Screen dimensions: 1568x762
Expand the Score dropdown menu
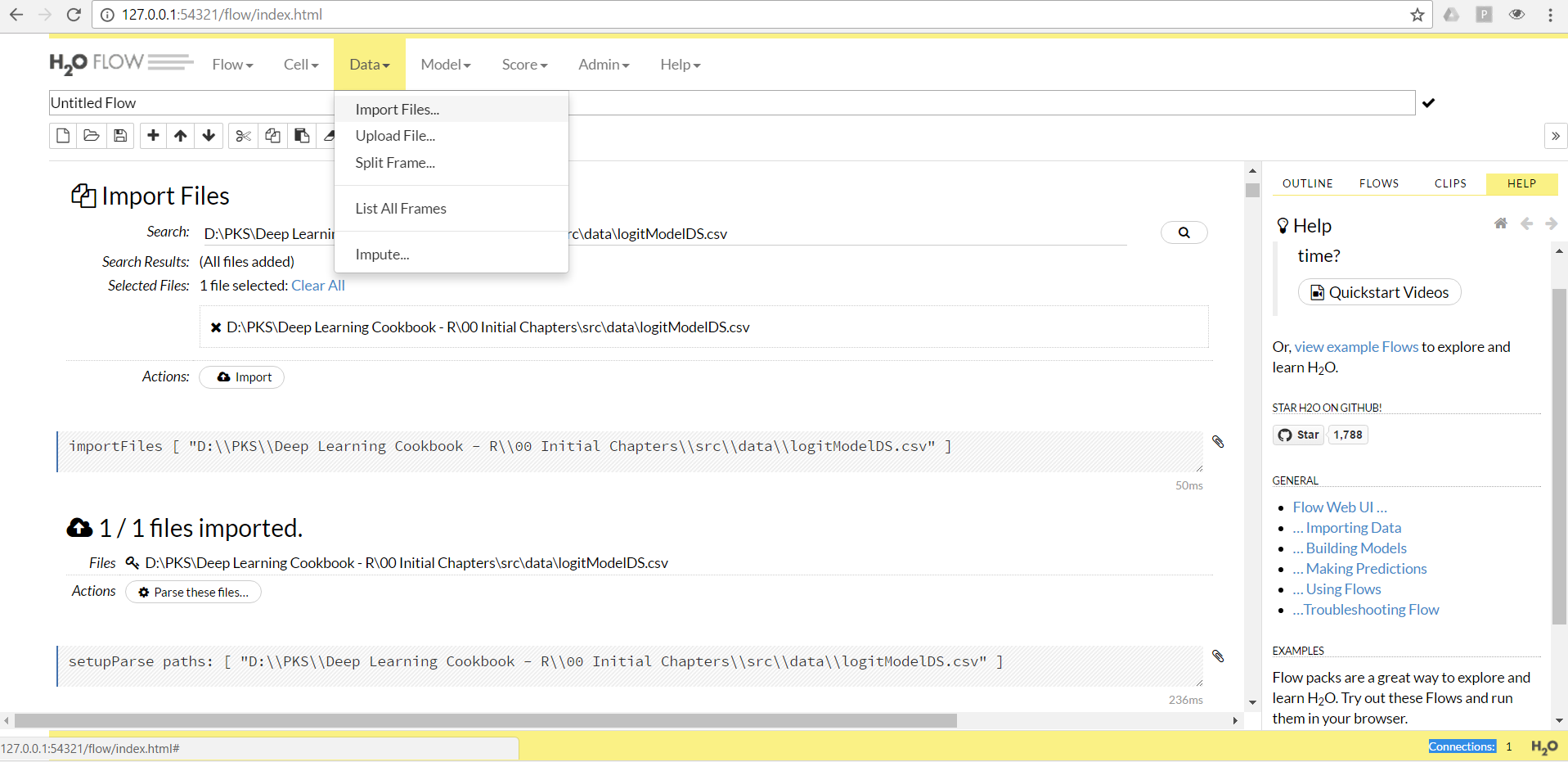525,65
